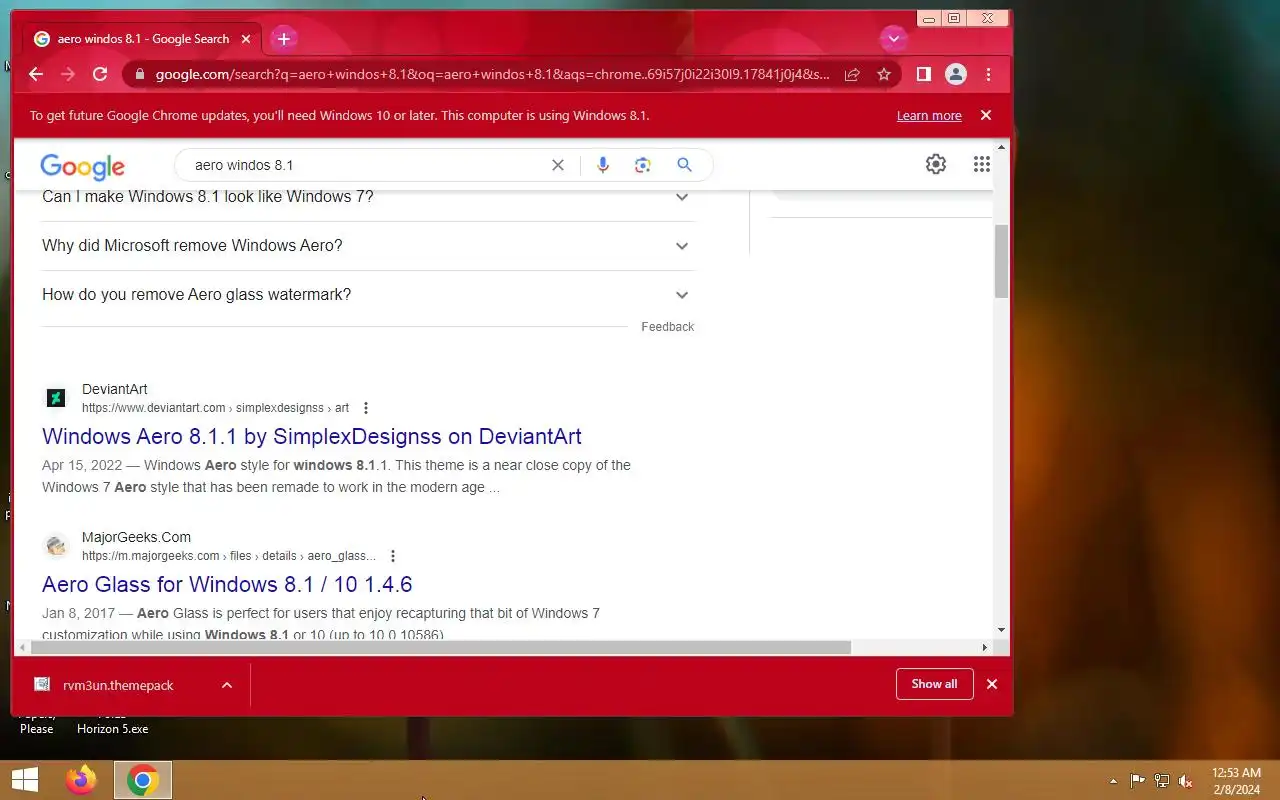The width and height of the screenshot is (1280, 800).
Task: Click the Chrome taskbar icon
Action: pyautogui.click(x=143, y=780)
